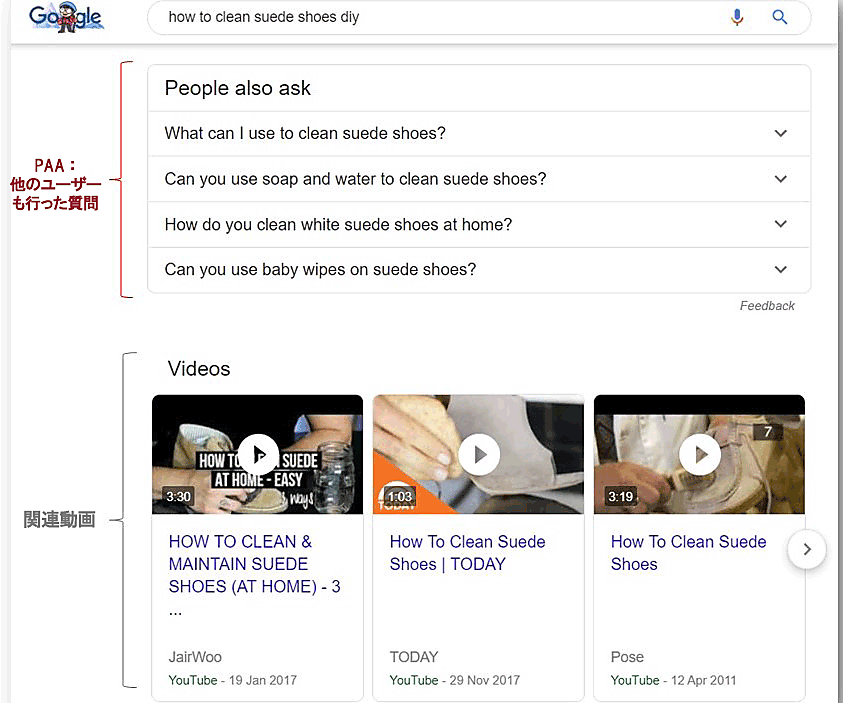The width and height of the screenshot is (843, 703).
Task: Play the JairWoo suede shoes video
Action: [258, 454]
